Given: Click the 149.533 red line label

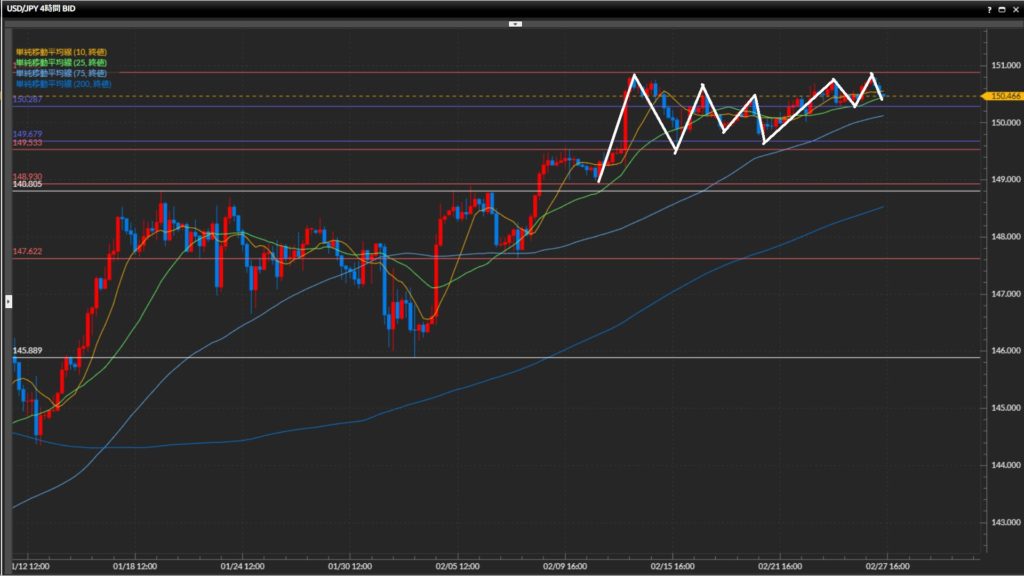Looking at the screenshot, I should coord(27,144).
